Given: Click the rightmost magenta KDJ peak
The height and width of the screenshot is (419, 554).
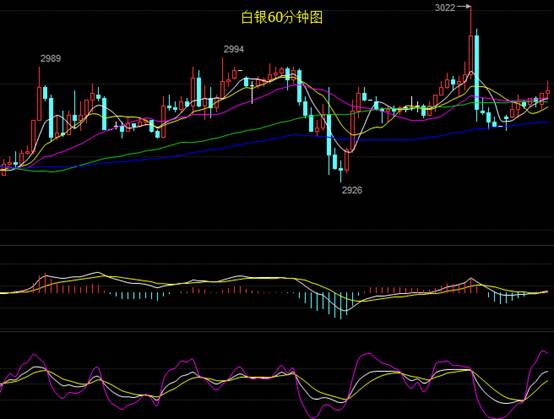Looking at the screenshot, I should [543, 351].
